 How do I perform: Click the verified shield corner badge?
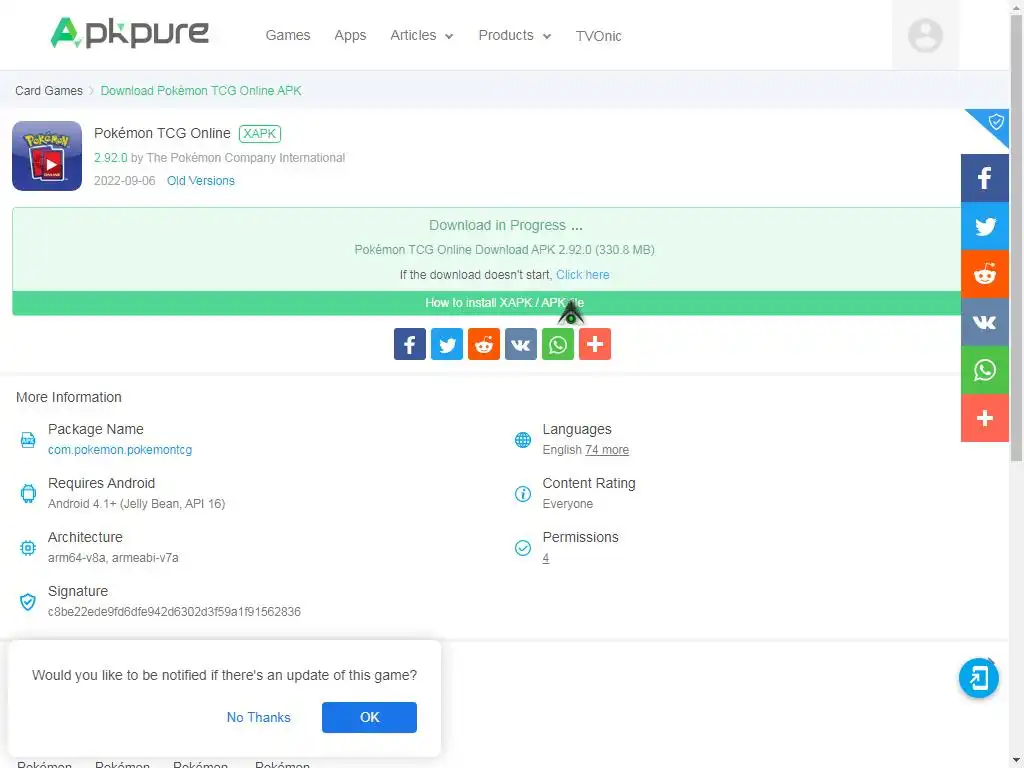(x=994, y=122)
